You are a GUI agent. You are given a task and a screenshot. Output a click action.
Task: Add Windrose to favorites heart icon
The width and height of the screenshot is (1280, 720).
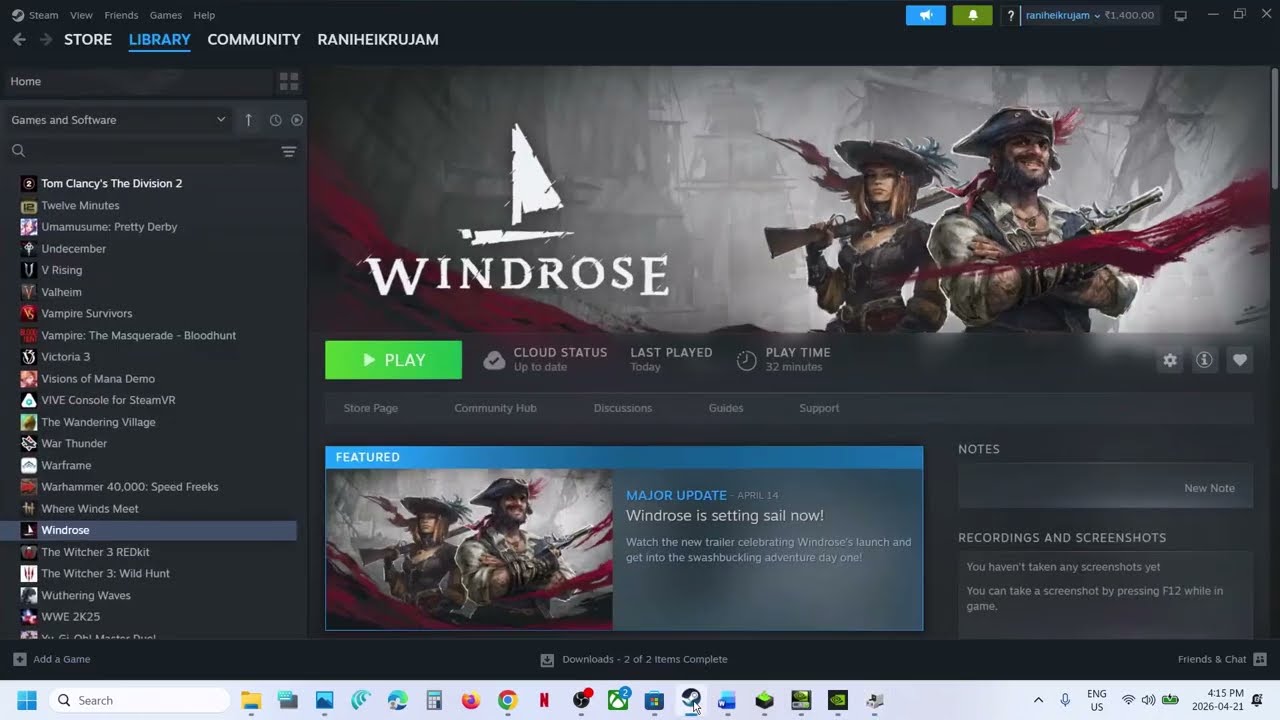point(1240,360)
